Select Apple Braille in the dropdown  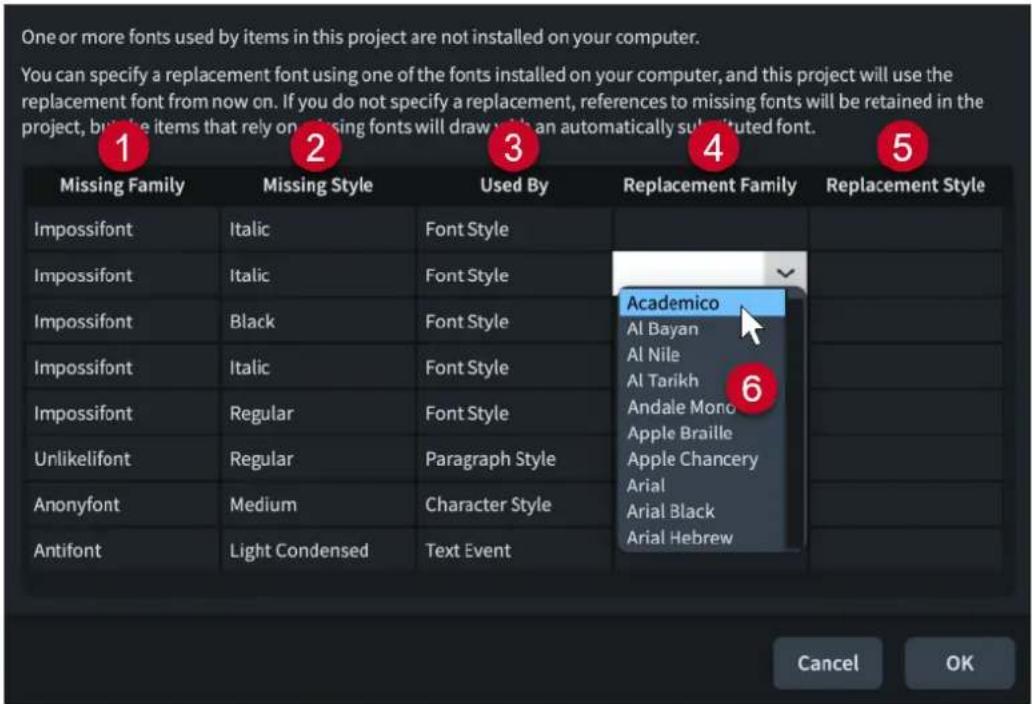[x=702, y=433]
